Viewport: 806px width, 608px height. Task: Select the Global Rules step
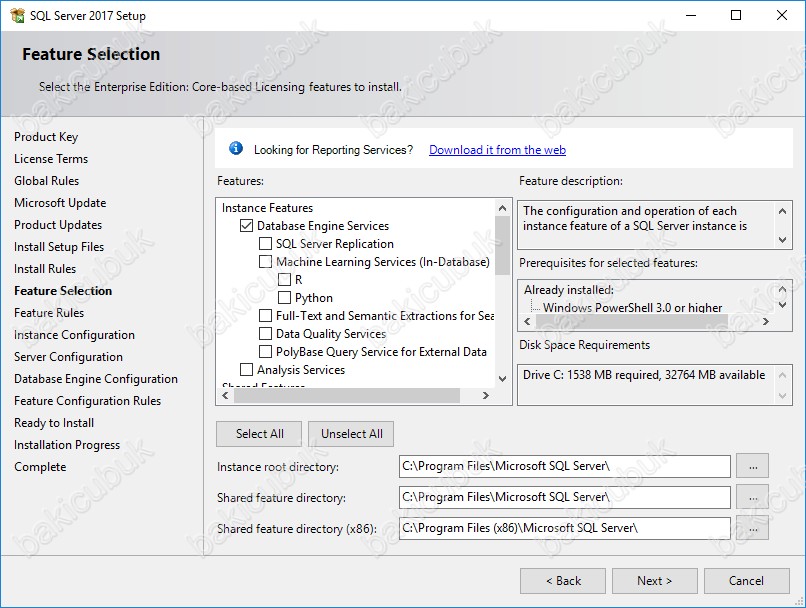click(x=47, y=181)
